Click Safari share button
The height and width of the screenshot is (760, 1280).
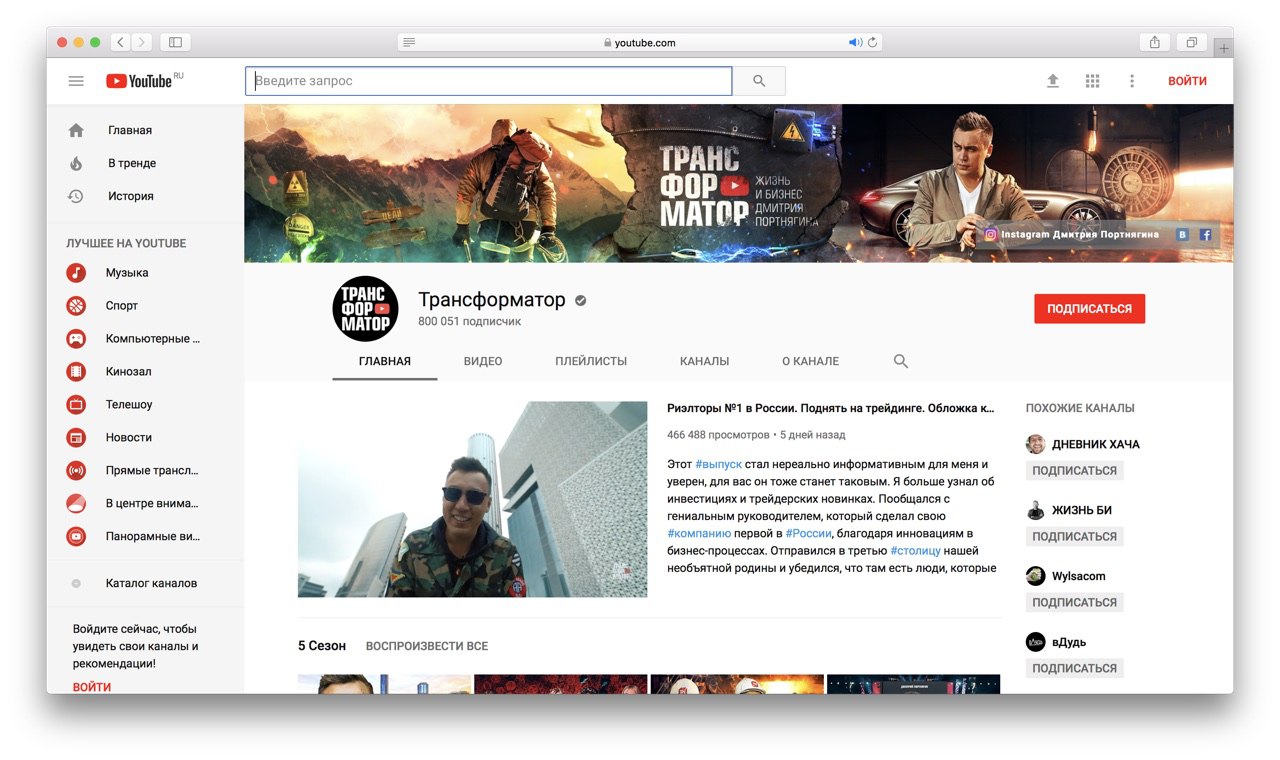[1155, 42]
